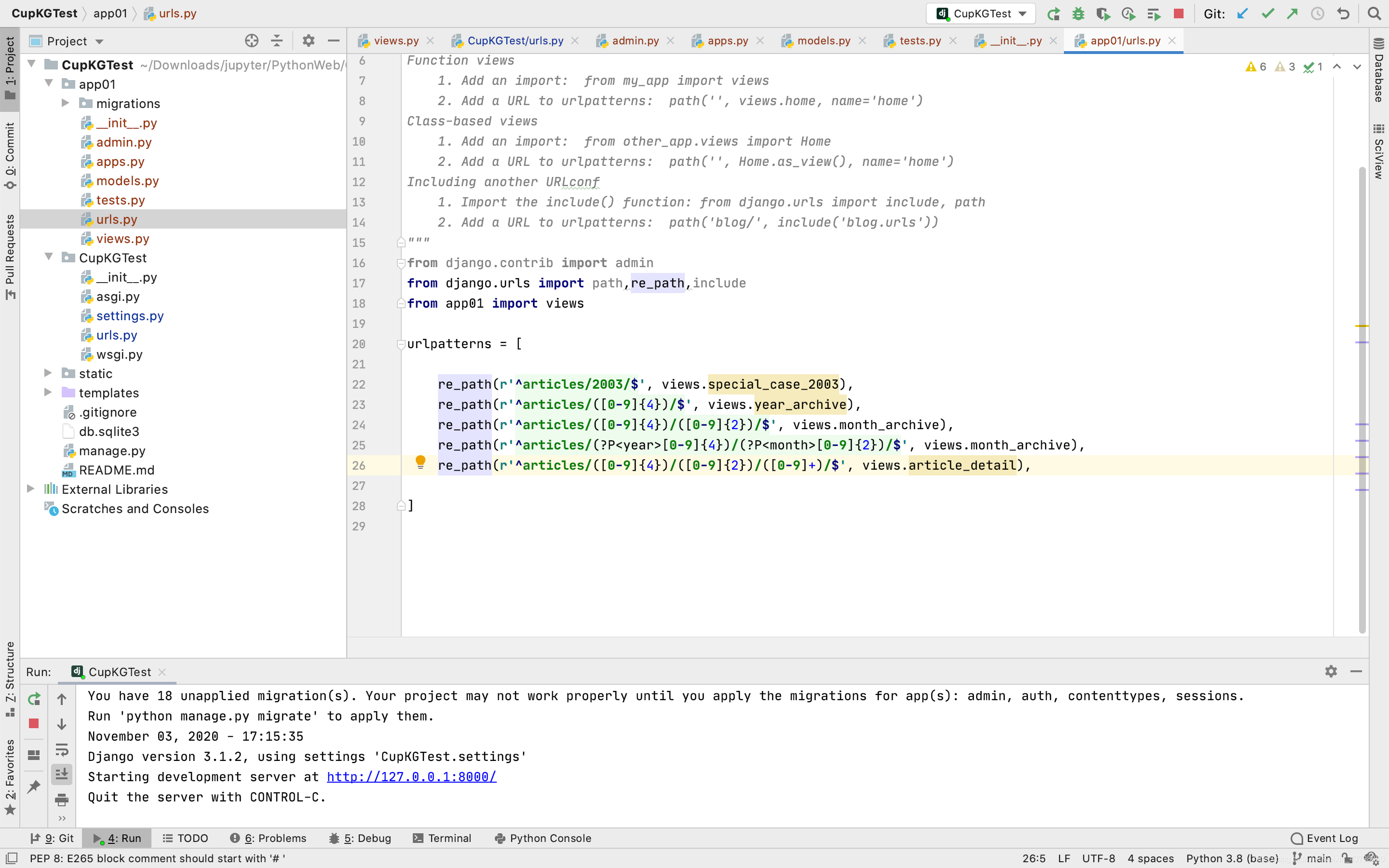1389x868 pixels.
Task: Expand the static folder
Action: [48, 373]
